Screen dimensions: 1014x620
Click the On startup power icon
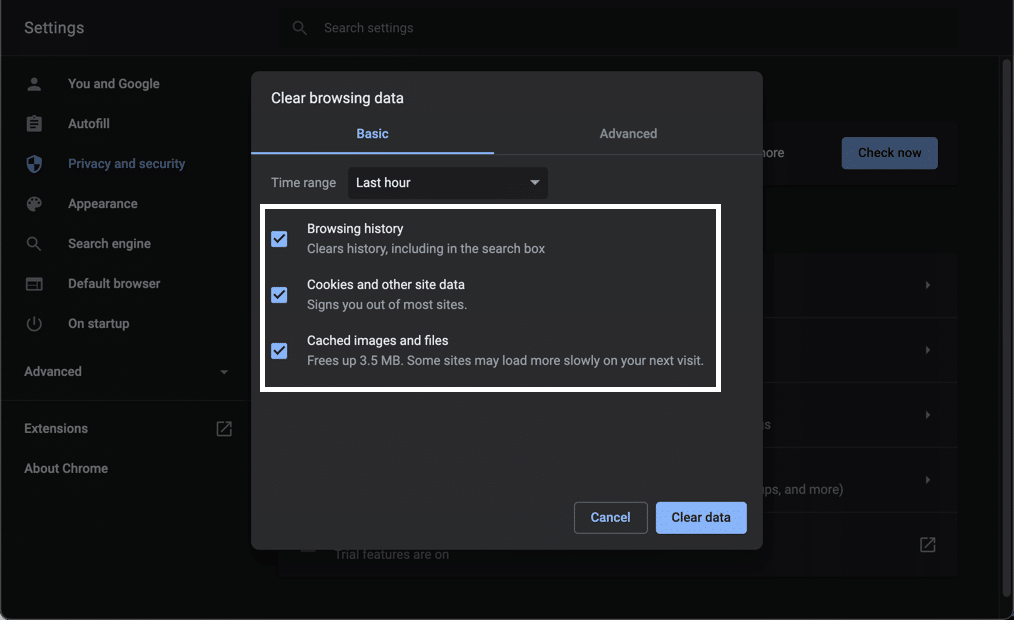click(35, 323)
